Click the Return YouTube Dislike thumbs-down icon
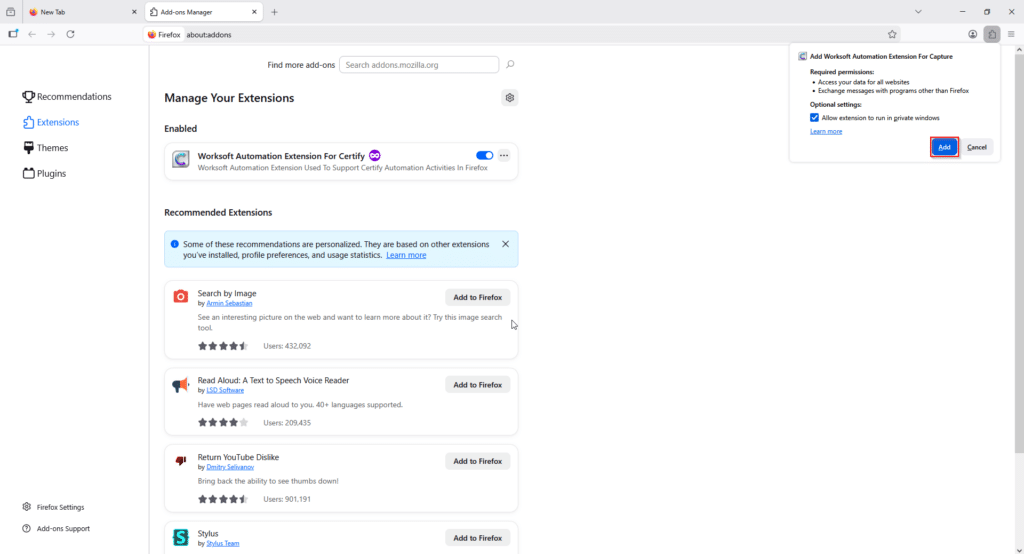 [x=181, y=461]
